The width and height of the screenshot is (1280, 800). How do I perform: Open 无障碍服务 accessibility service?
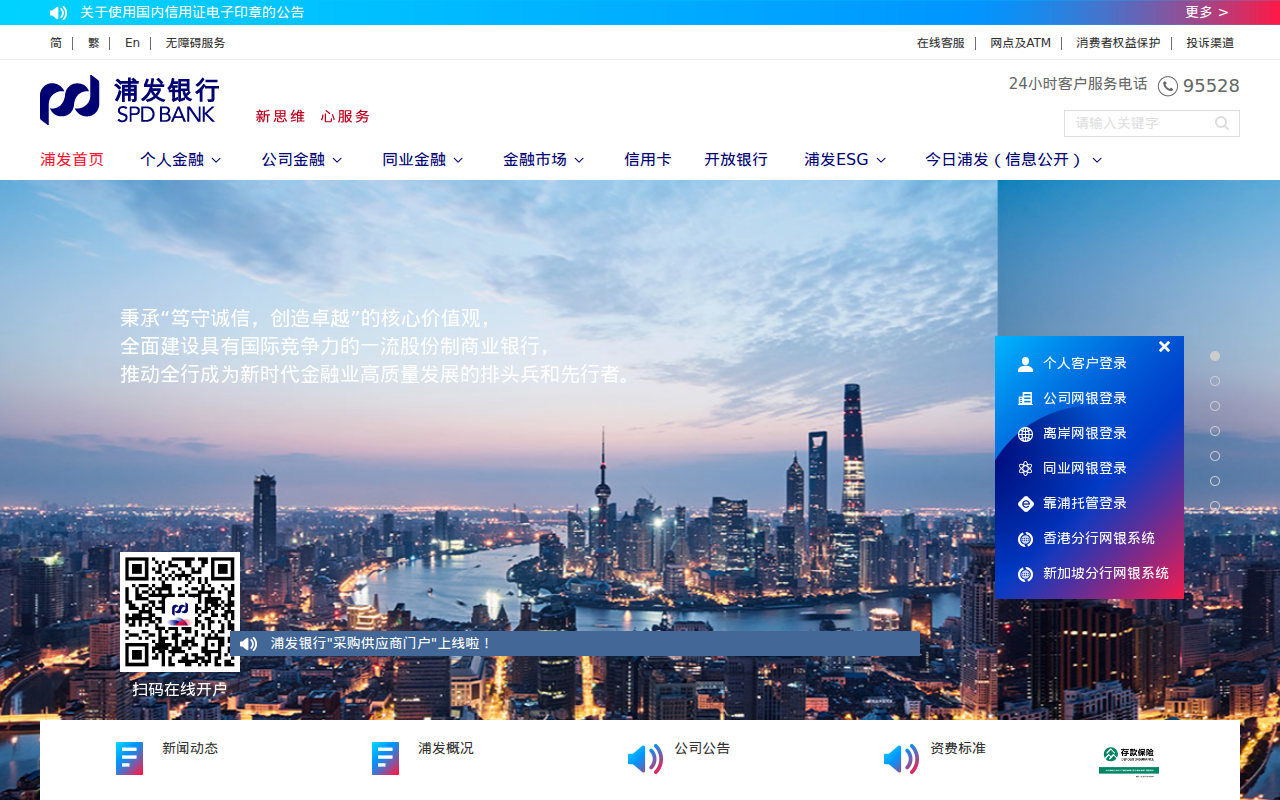click(196, 43)
